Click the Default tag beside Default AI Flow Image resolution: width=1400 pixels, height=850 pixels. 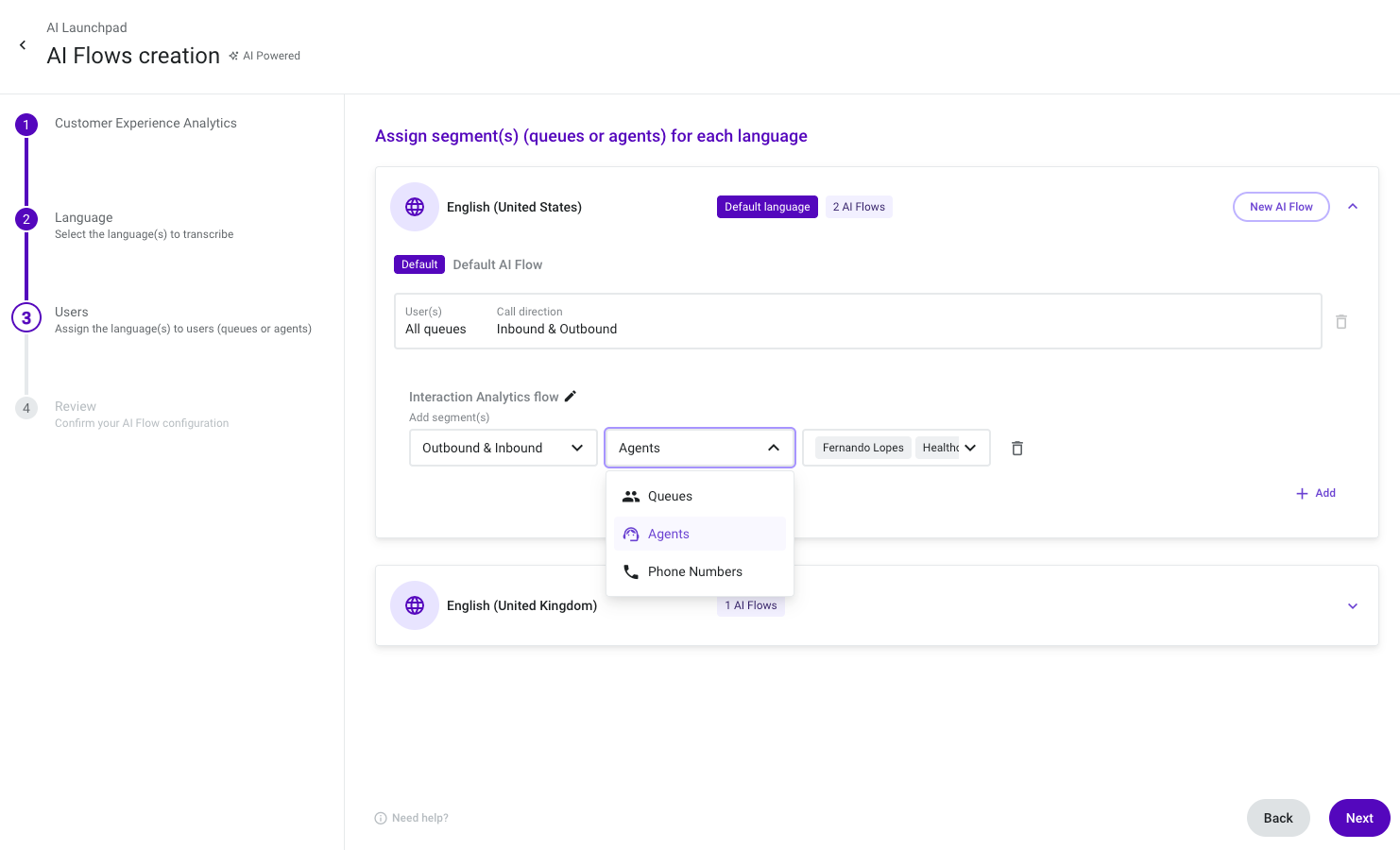pyautogui.click(x=419, y=264)
